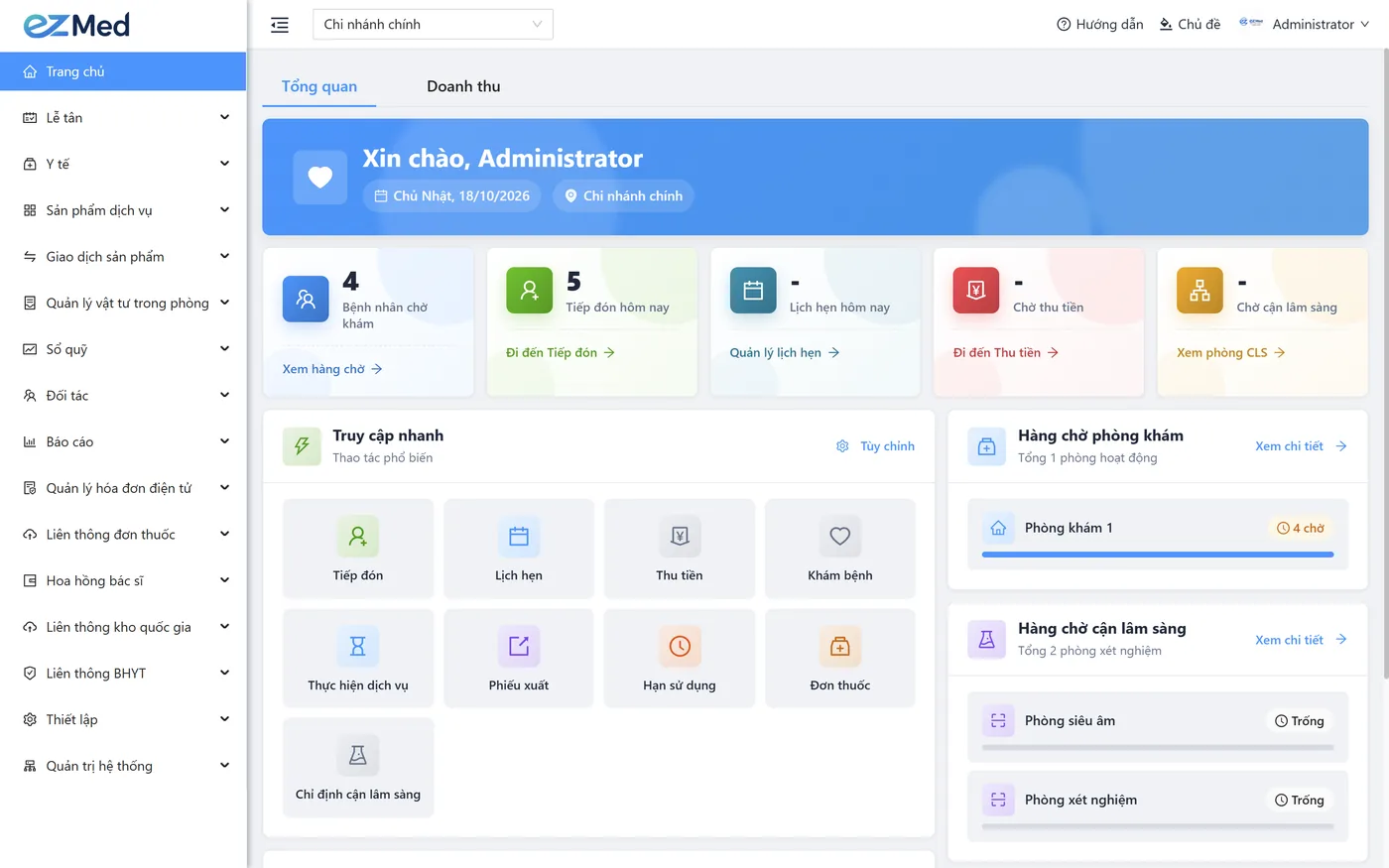Image resolution: width=1389 pixels, height=868 pixels.
Task: Open the Phiếu xuất tile
Action: pos(519,659)
